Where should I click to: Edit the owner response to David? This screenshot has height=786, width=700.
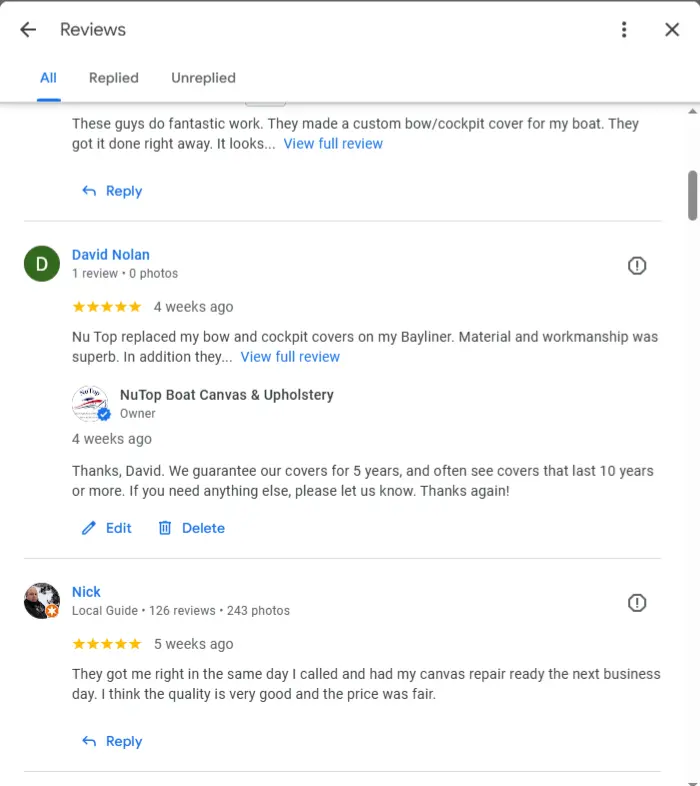point(107,528)
